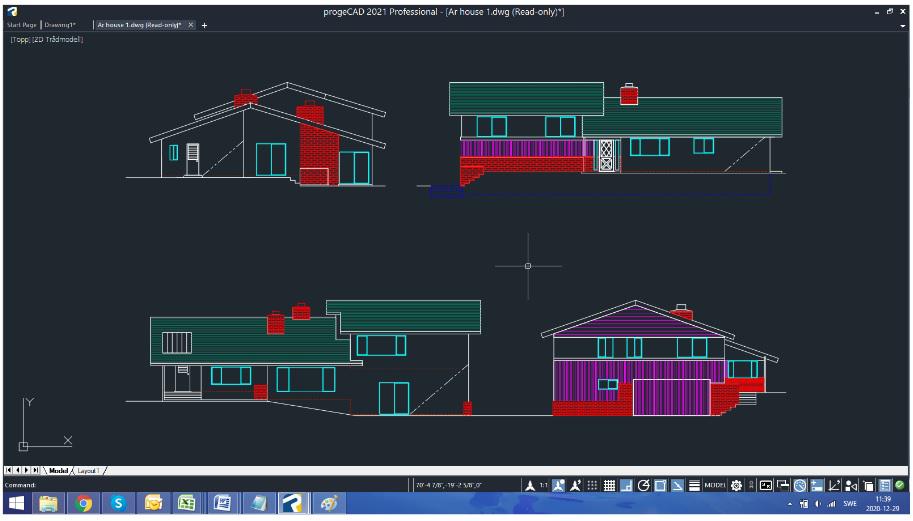The height and width of the screenshot is (521, 913).
Task: Switch to Layout1 tab at bottom
Action: coord(88,470)
